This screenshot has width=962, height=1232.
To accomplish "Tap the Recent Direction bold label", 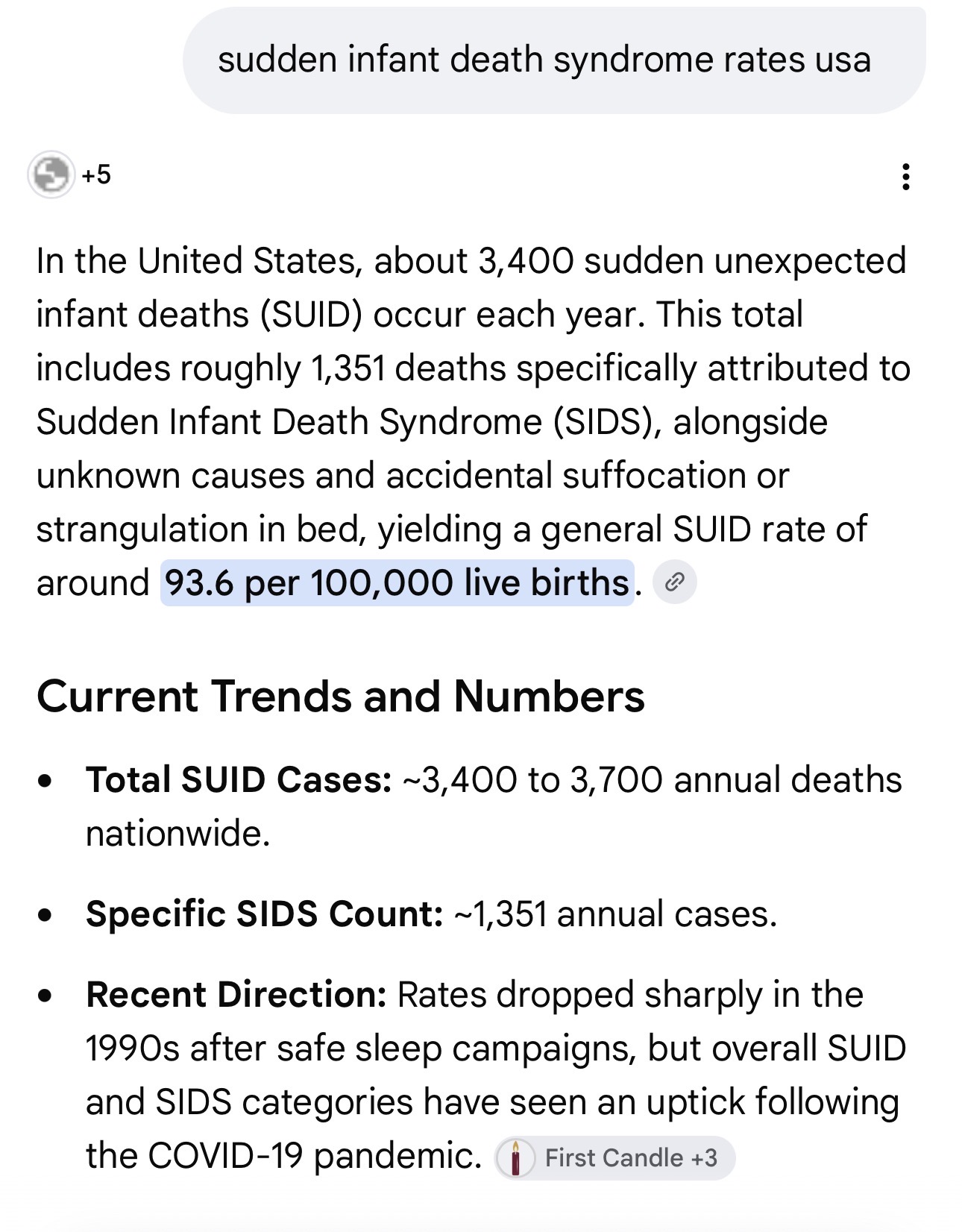I will pyautogui.click(x=236, y=995).
